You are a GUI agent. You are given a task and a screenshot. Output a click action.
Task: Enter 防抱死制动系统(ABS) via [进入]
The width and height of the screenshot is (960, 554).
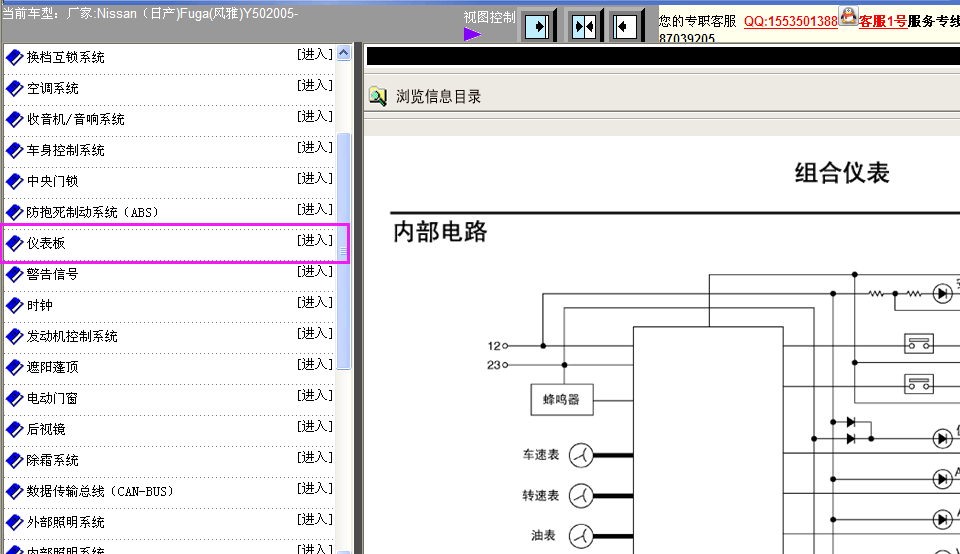315,209
